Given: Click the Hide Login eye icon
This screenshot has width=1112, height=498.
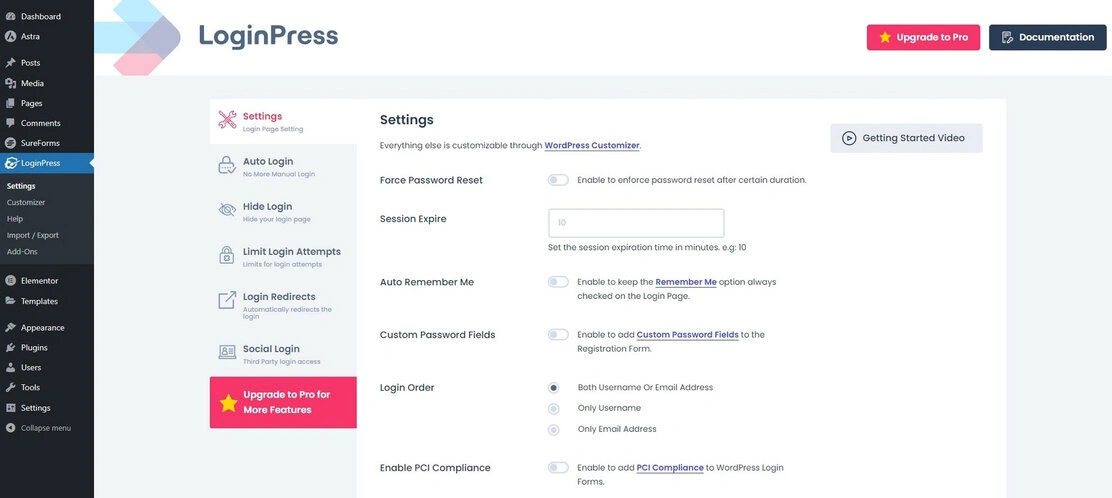Looking at the screenshot, I should pos(227,211).
